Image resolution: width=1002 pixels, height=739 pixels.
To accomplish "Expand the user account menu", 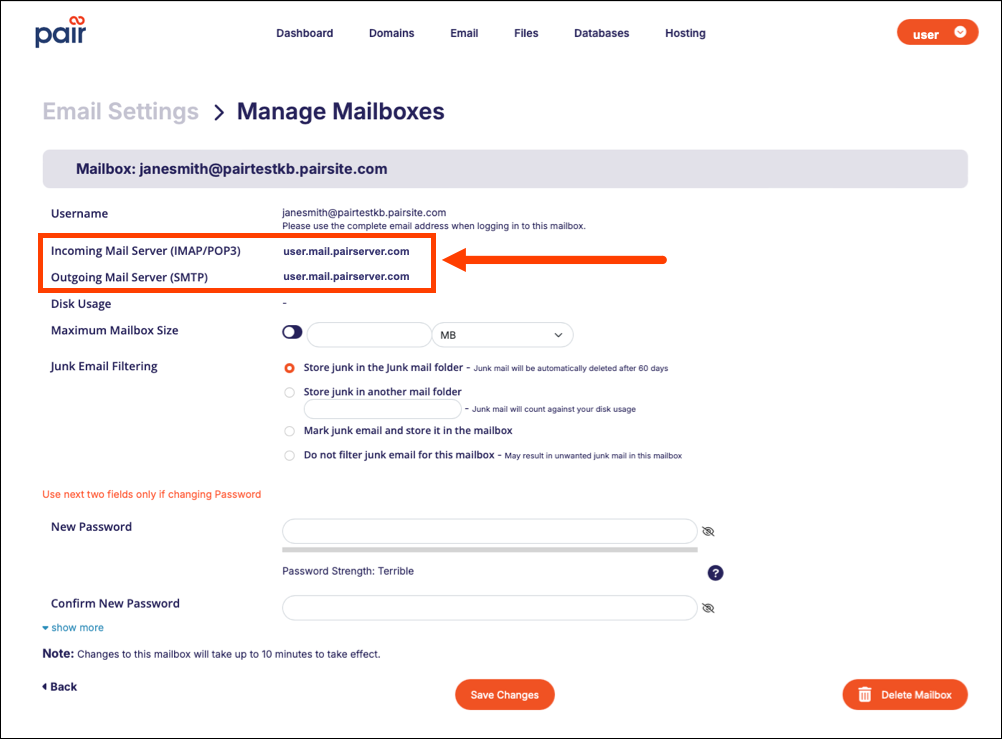I will click(937, 33).
